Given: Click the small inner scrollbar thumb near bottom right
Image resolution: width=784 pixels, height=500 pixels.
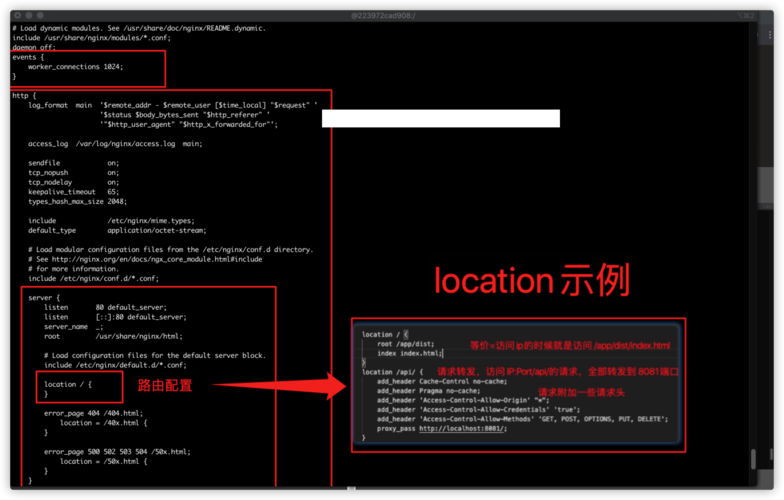Looking at the screenshot, I should click(x=753, y=459).
